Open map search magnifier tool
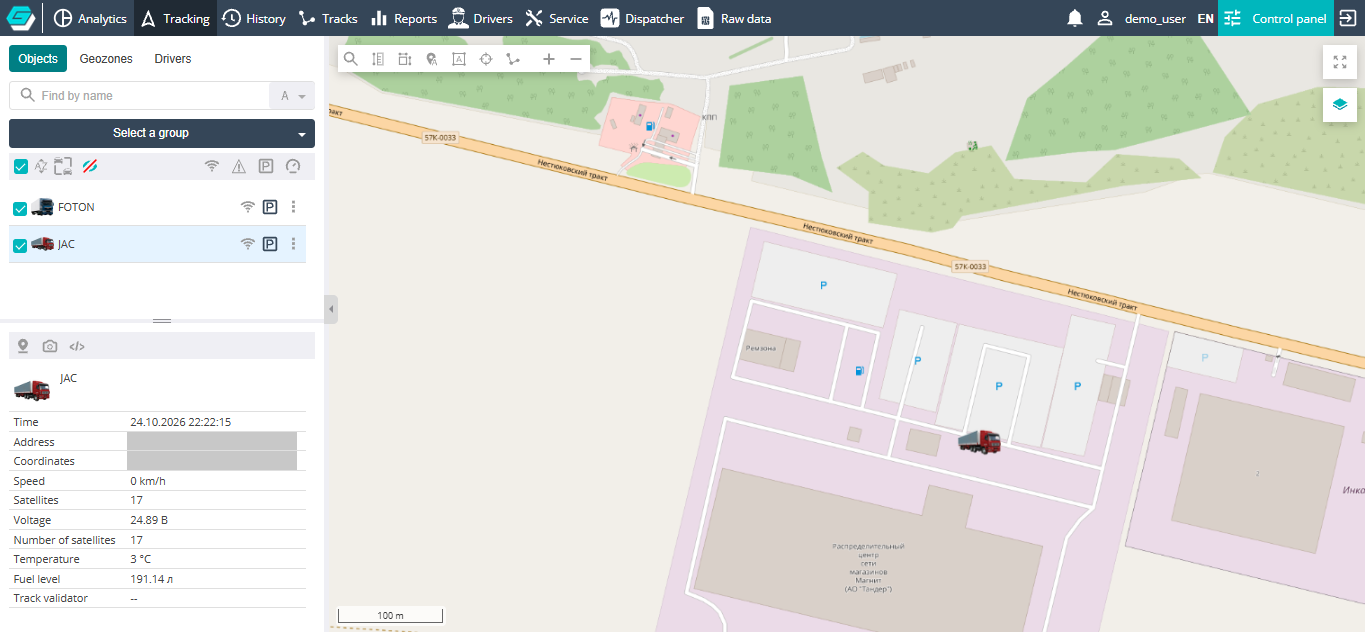Image resolution: width=1365 pixels, height=632 pixels. 351,59
